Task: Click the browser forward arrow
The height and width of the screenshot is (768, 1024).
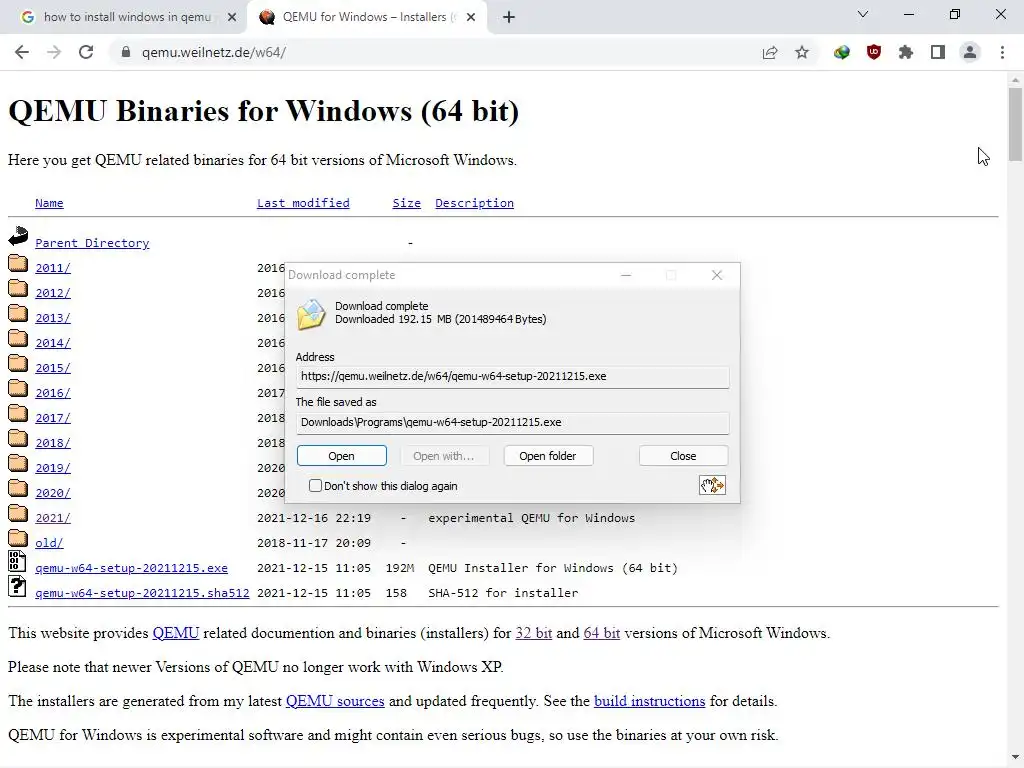Action: pyautogui.click(x=54, y=52)
